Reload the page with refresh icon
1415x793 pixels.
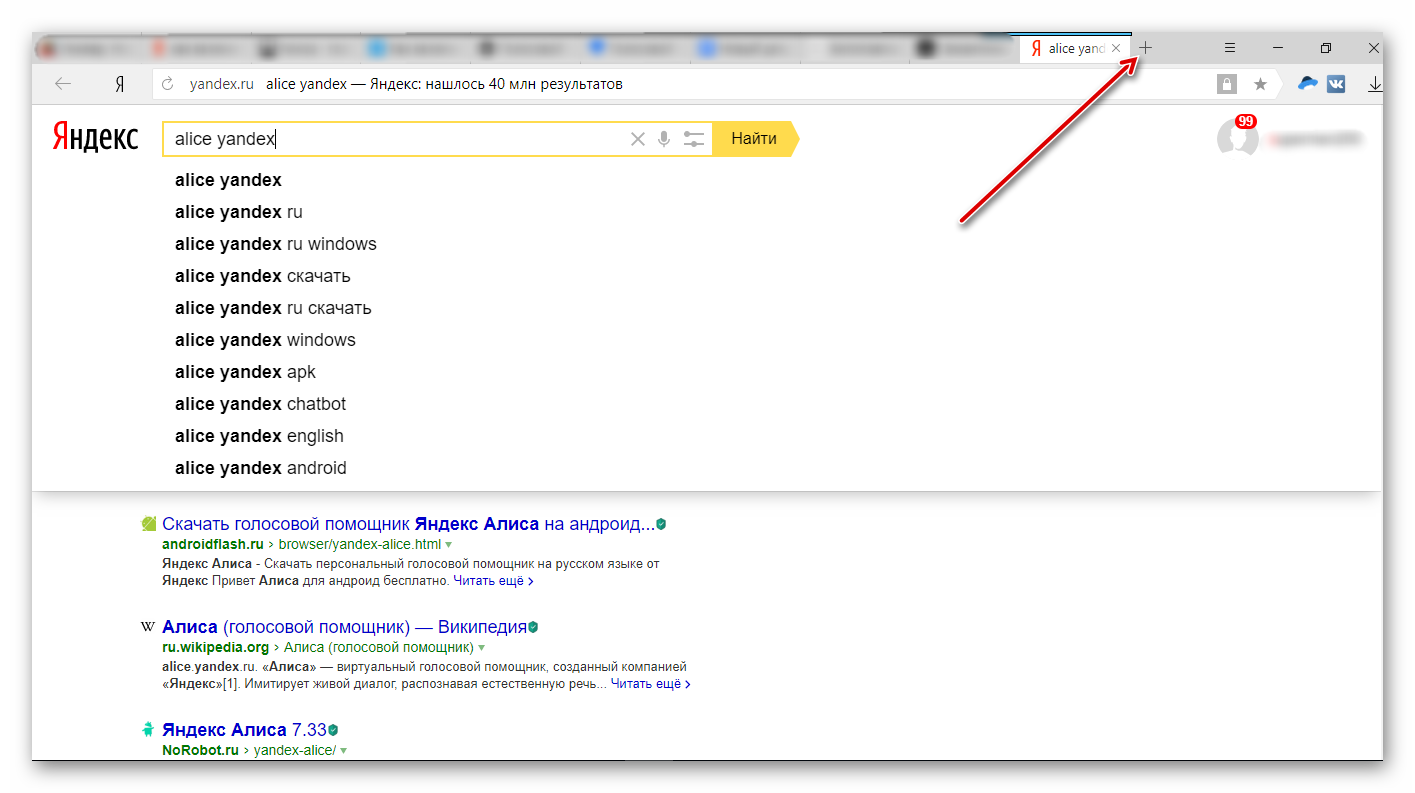pos(168,84)
